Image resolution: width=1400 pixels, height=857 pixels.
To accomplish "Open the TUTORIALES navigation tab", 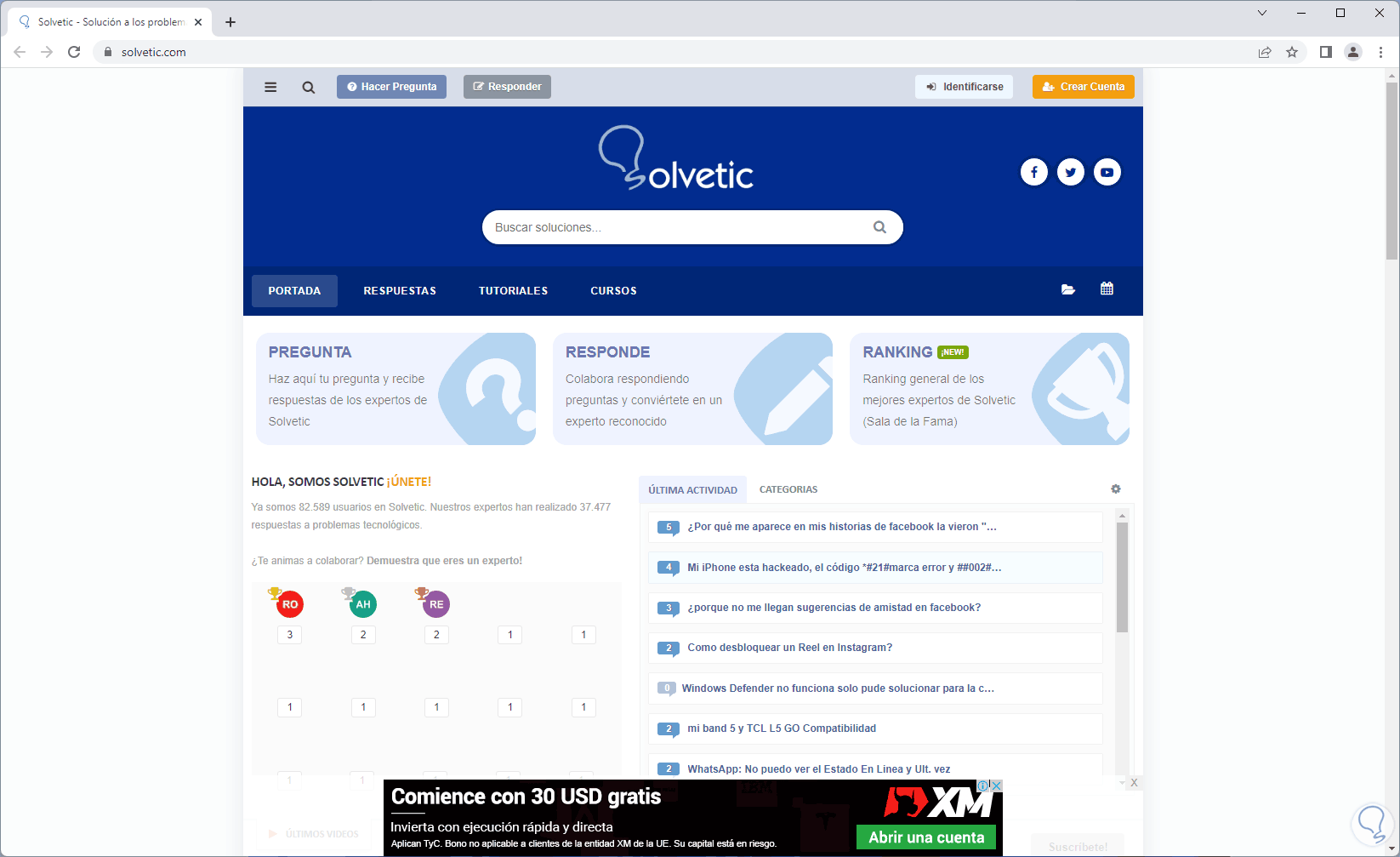I will (513, 291).
